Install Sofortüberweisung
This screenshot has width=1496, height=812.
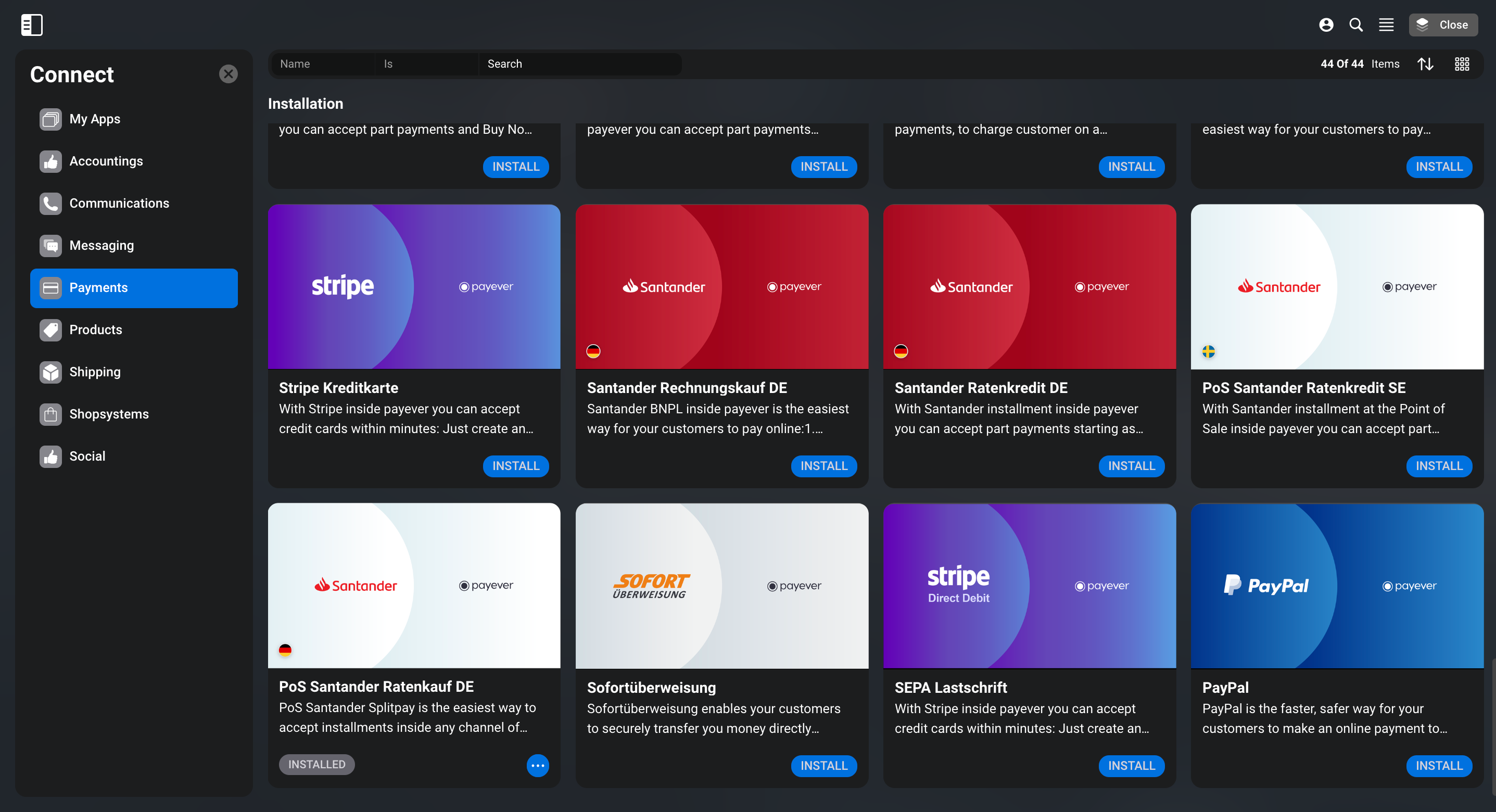(823, 766)
